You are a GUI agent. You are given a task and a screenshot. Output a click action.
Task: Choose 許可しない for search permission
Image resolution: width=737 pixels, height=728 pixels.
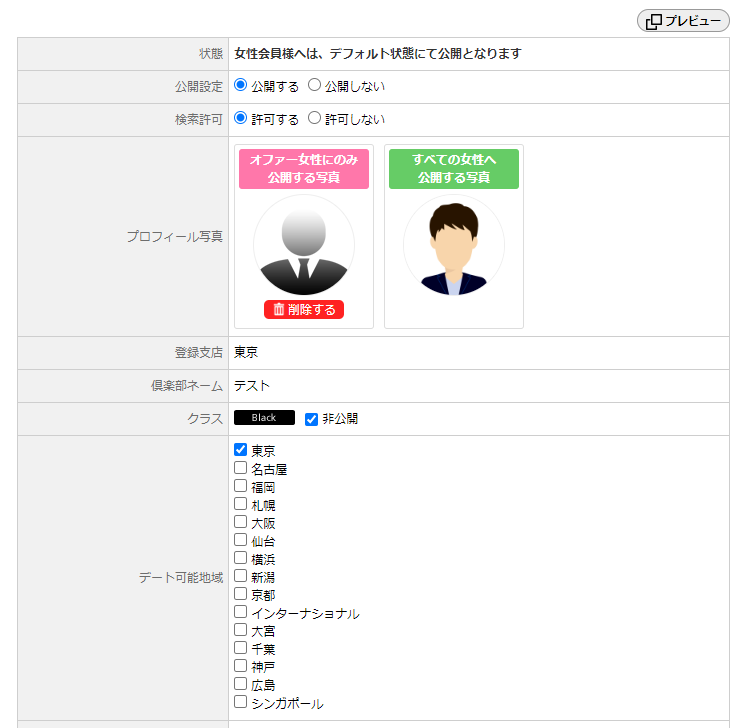pyautogui.click(x=314, y=119)
